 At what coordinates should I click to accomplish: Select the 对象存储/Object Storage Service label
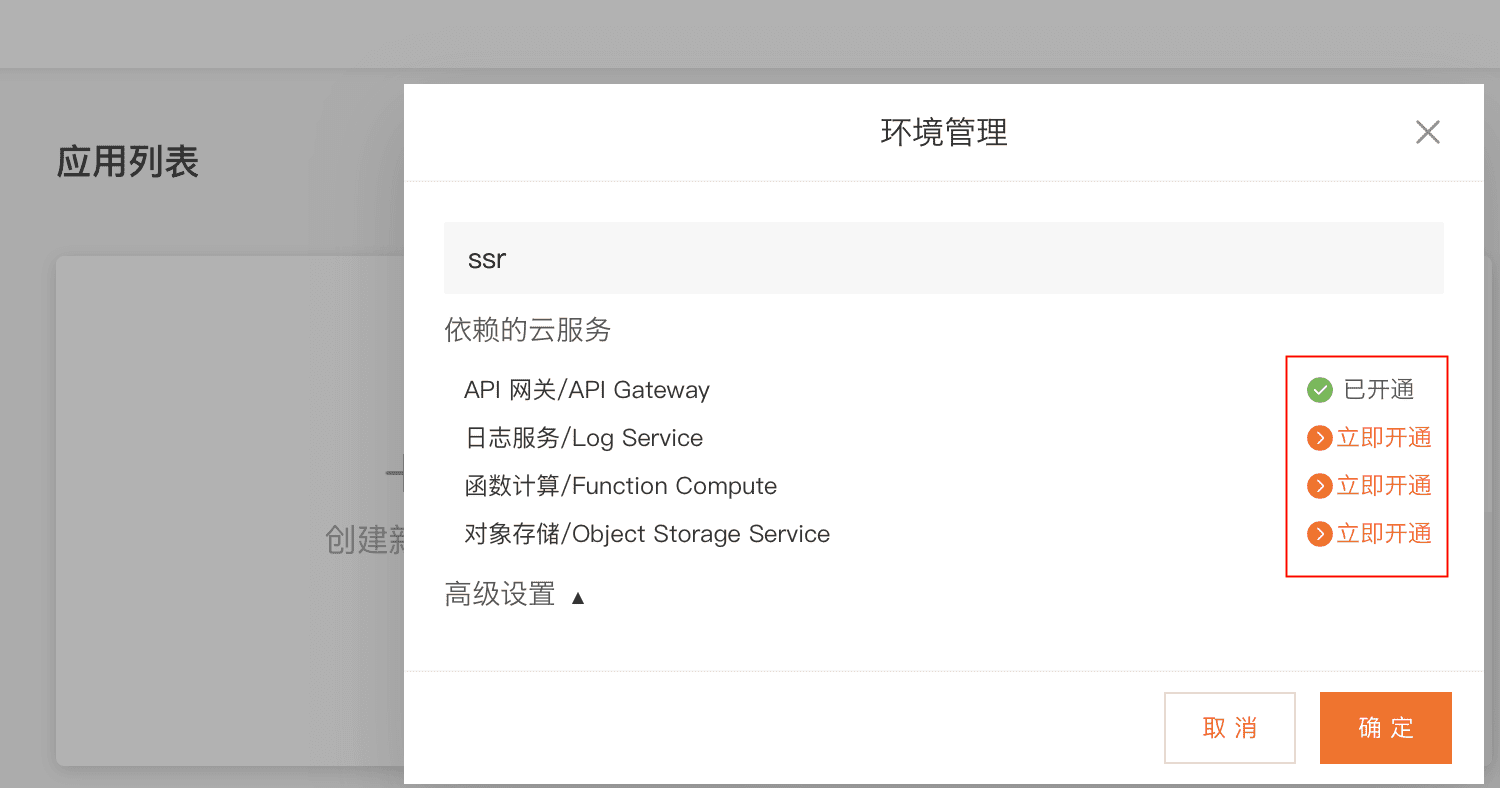coord(647,534)
